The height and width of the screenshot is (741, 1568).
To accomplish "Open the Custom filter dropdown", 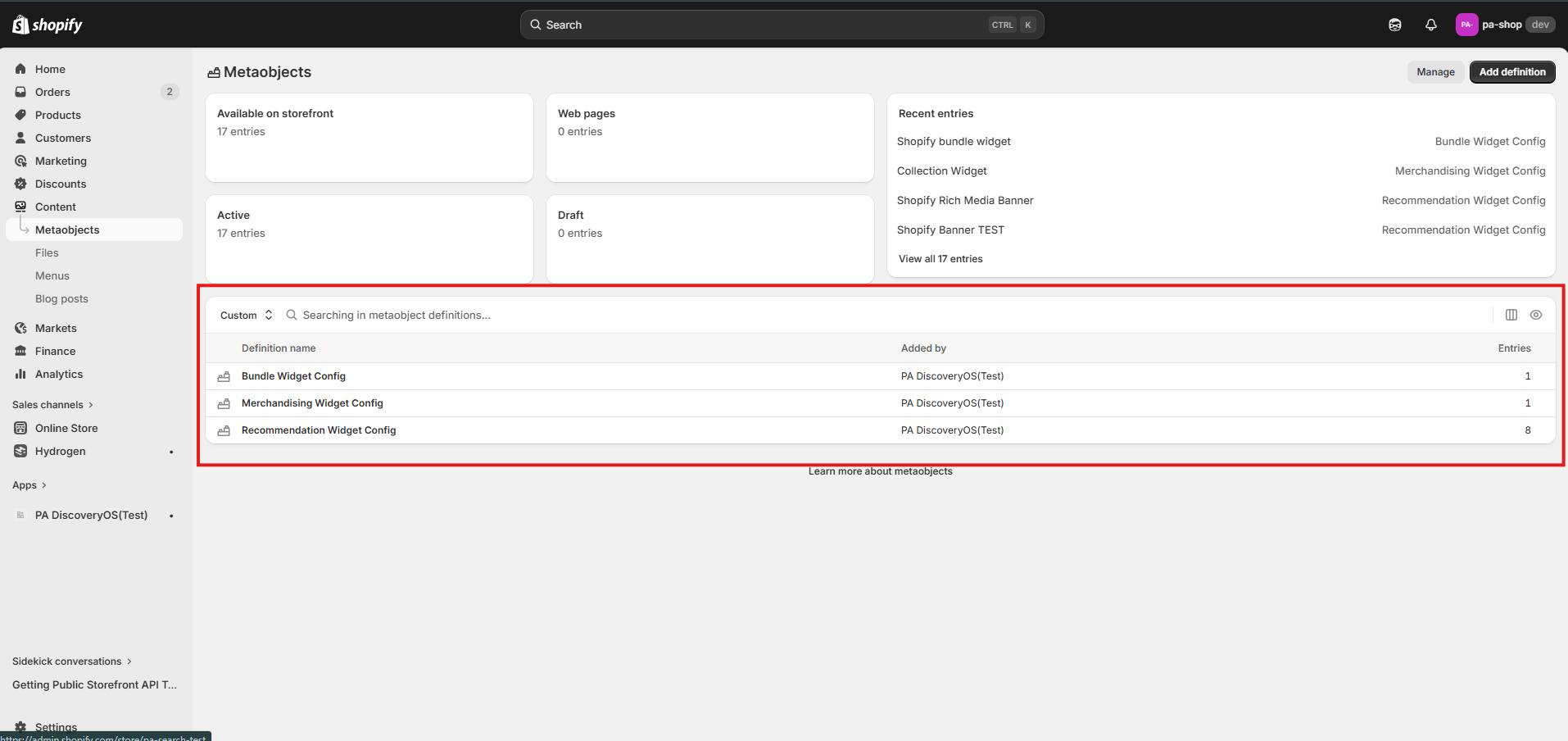I will point(246,315).
